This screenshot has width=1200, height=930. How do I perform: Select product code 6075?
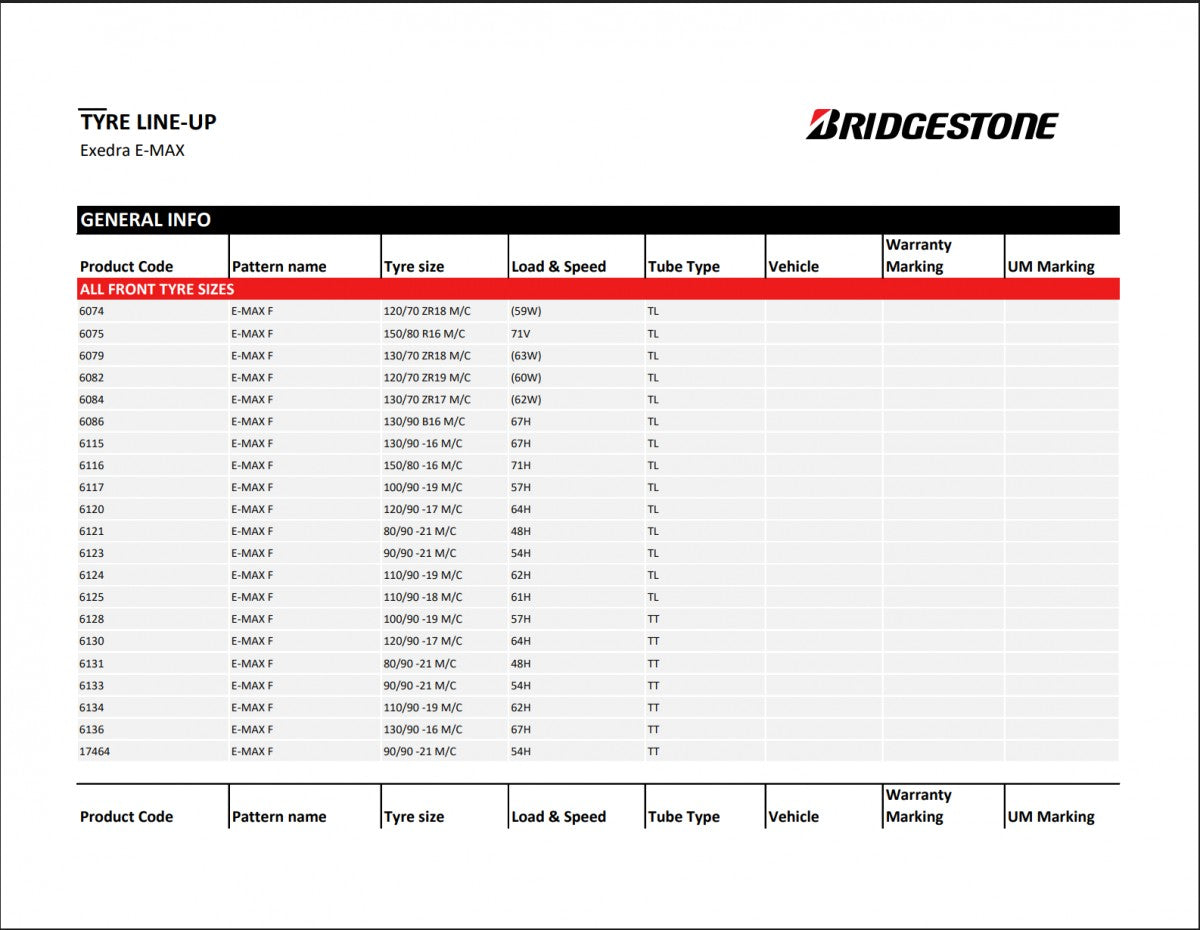91,333
